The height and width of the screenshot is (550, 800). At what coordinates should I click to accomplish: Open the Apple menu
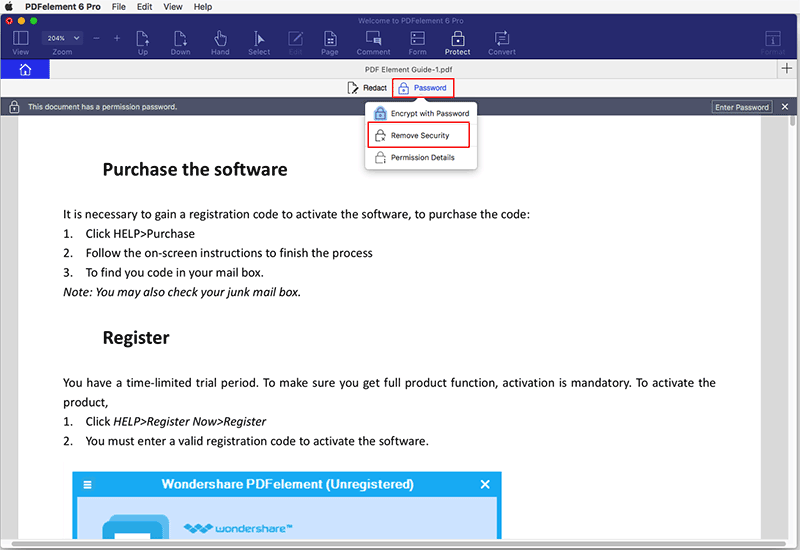click(x=9, y=7)
